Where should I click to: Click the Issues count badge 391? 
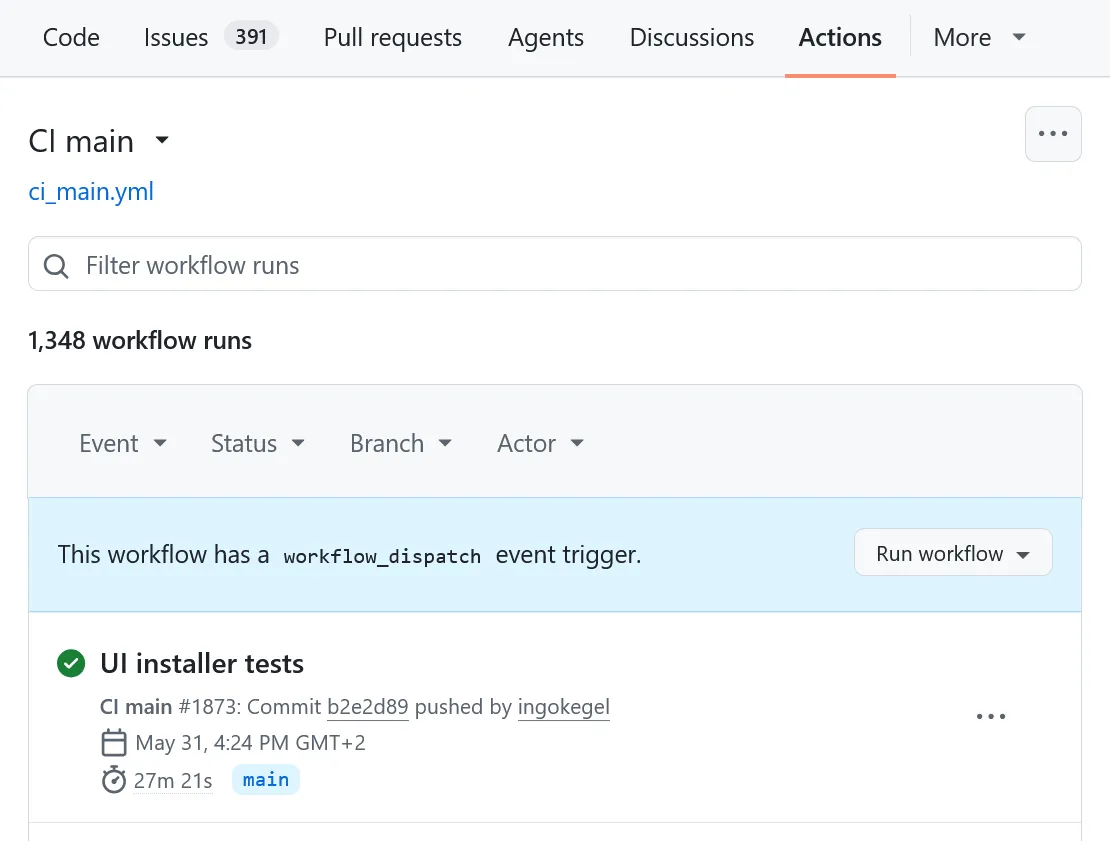(x=251, y=37)
